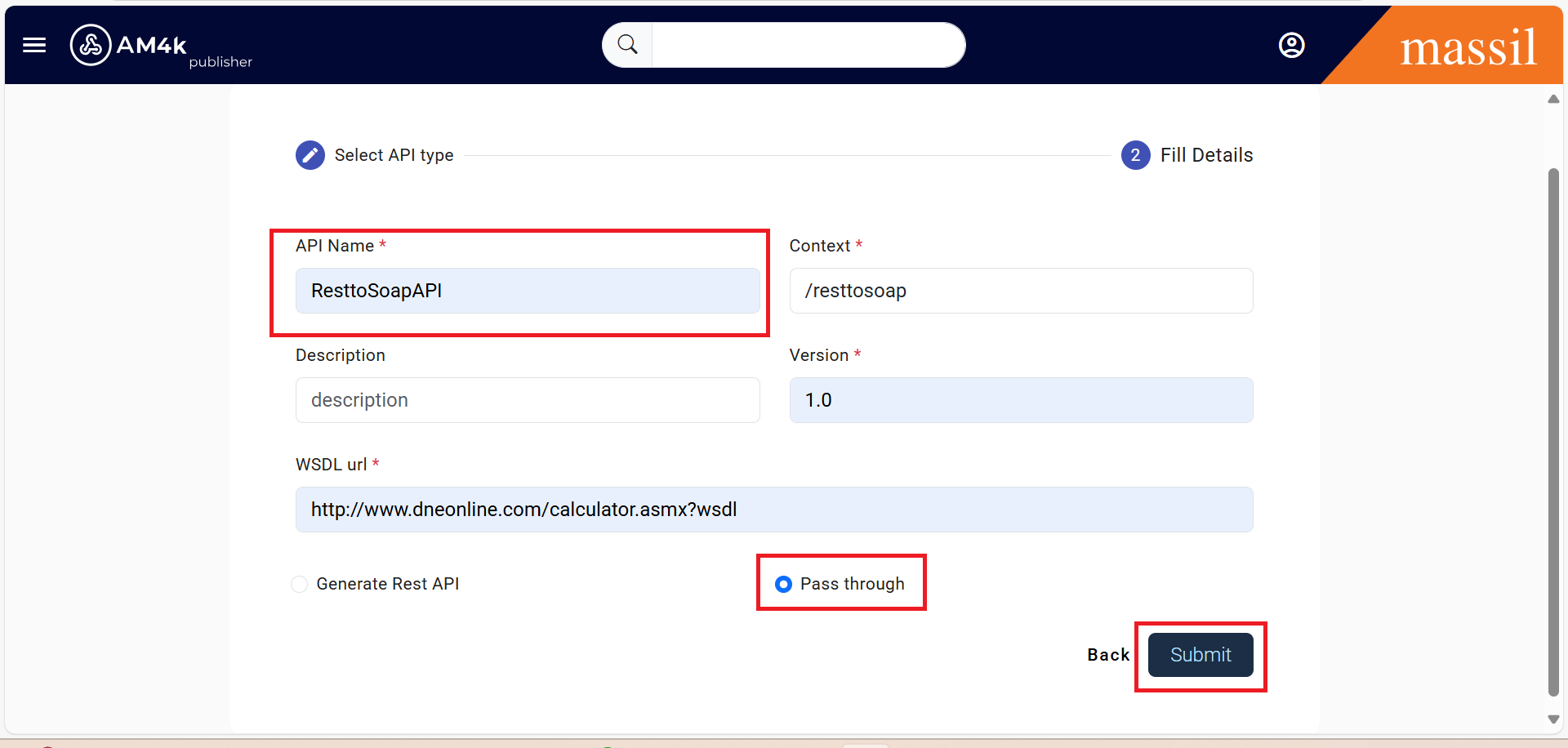Viewport: 1568px width, 748px height.
Task: Select the Generate Rest API radio button
Action: pos(300,584)
